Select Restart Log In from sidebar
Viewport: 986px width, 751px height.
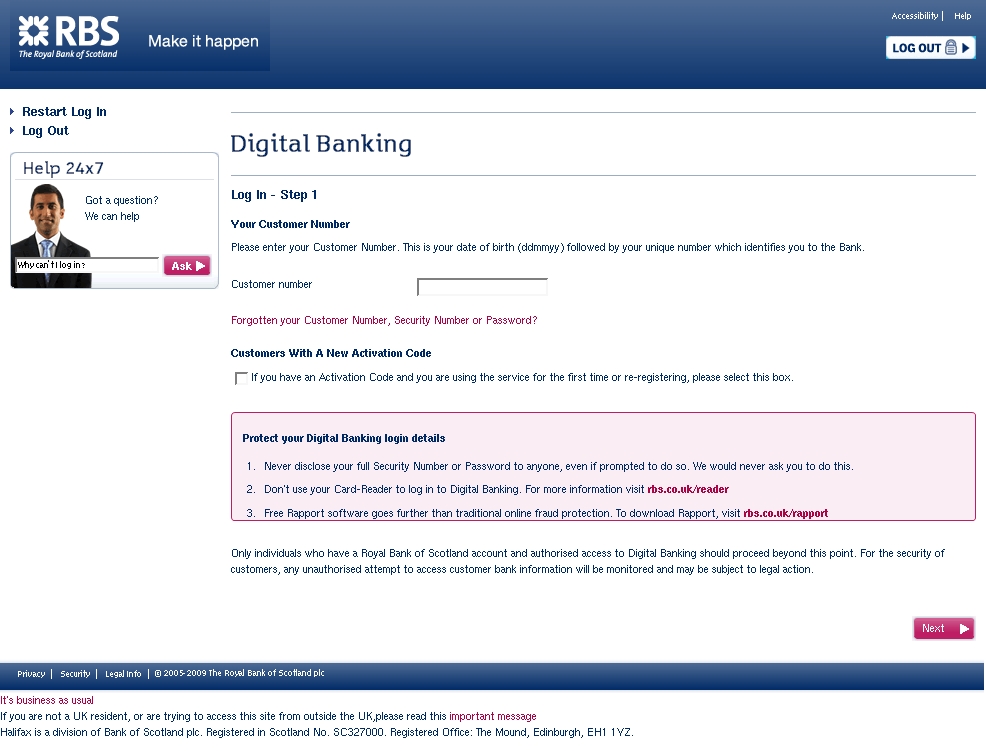click(64, 112)
